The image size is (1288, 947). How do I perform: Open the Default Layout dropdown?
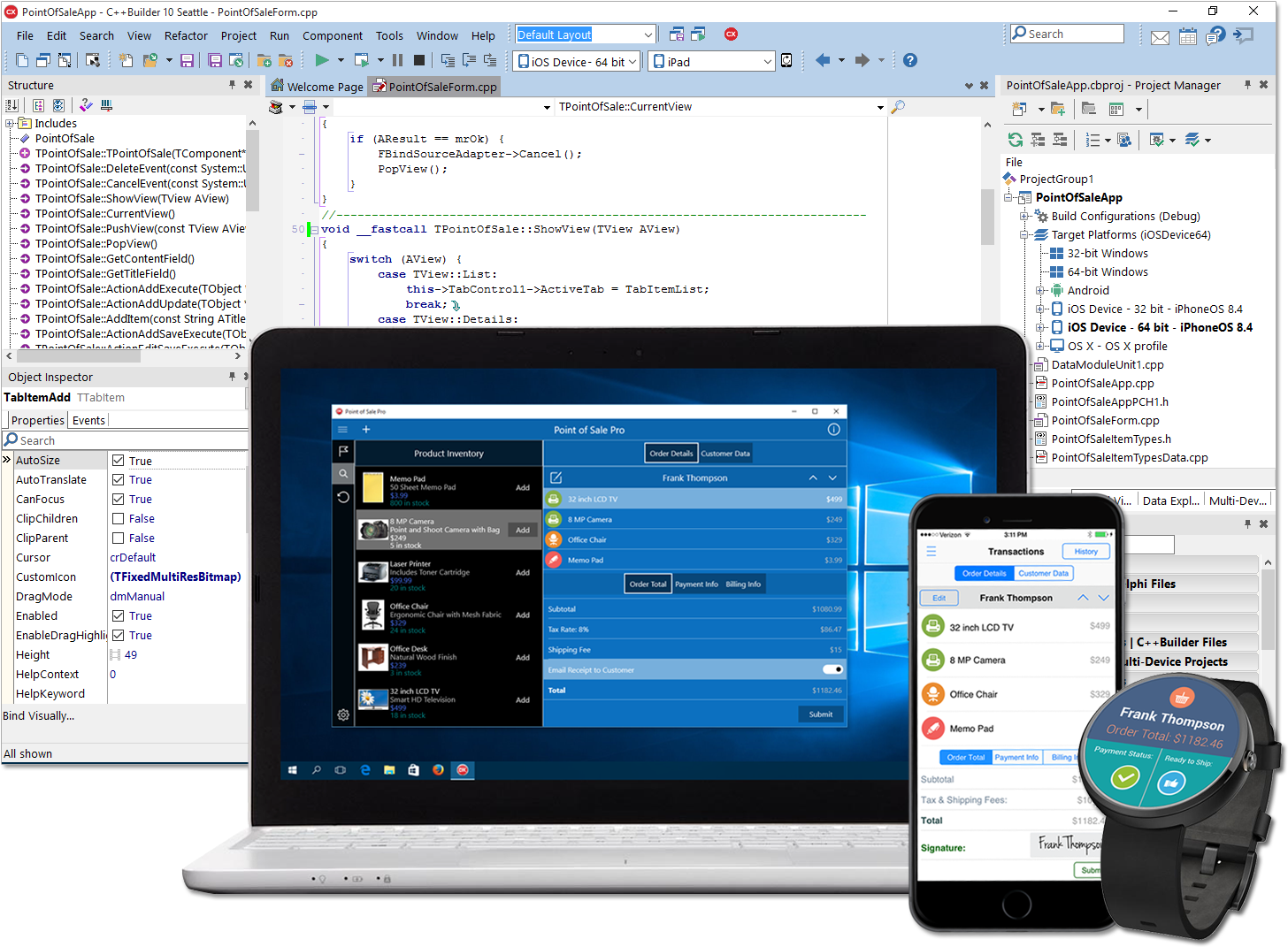click(x=648, y=35)
